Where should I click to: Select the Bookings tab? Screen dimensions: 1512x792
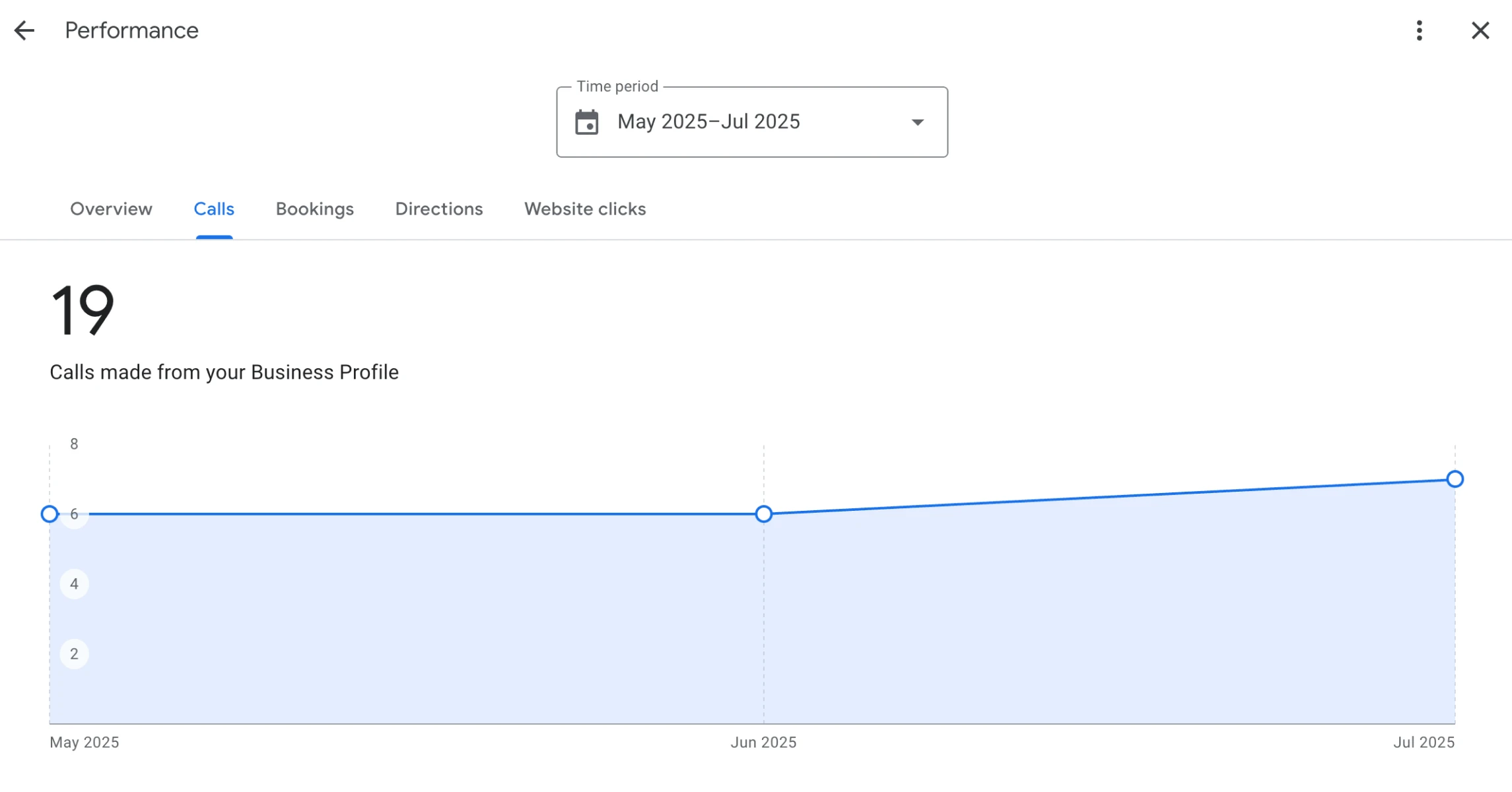click(x=314, y=209)
